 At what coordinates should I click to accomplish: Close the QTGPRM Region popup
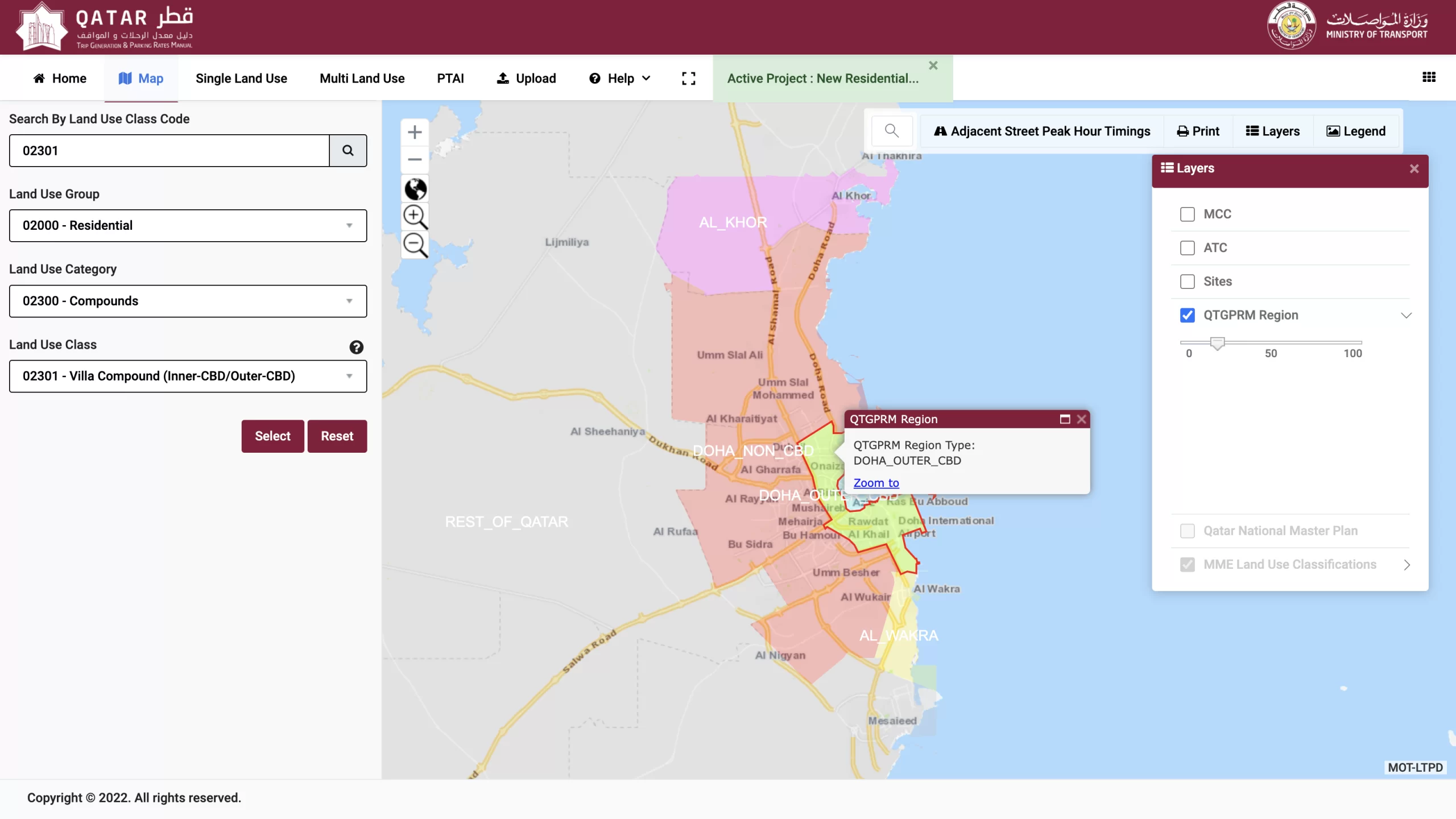click(1081, 419)
